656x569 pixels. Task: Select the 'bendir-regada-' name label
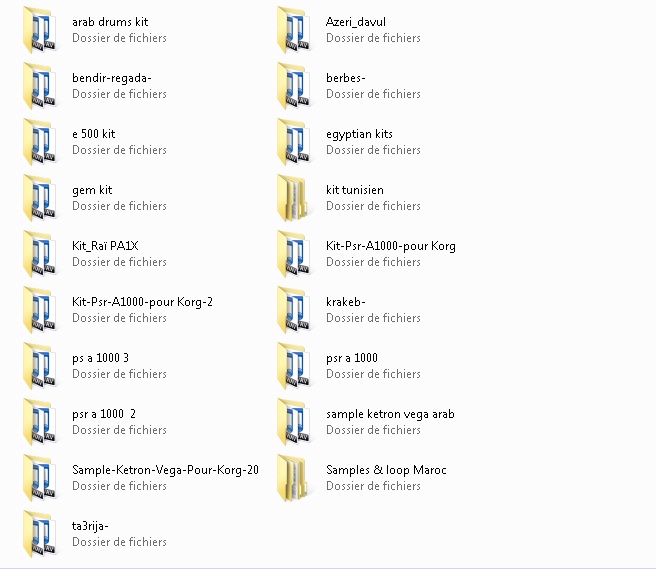112,78
